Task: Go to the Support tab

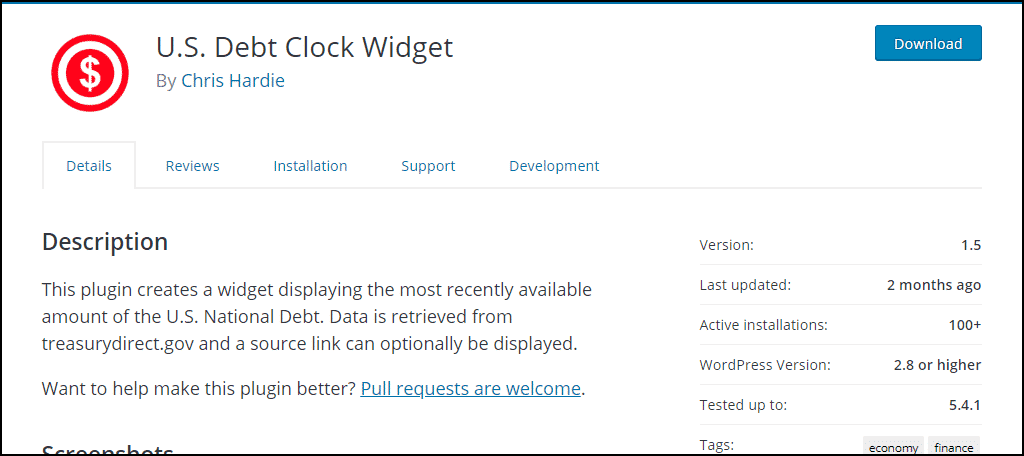Action: [x=428, y=166]
